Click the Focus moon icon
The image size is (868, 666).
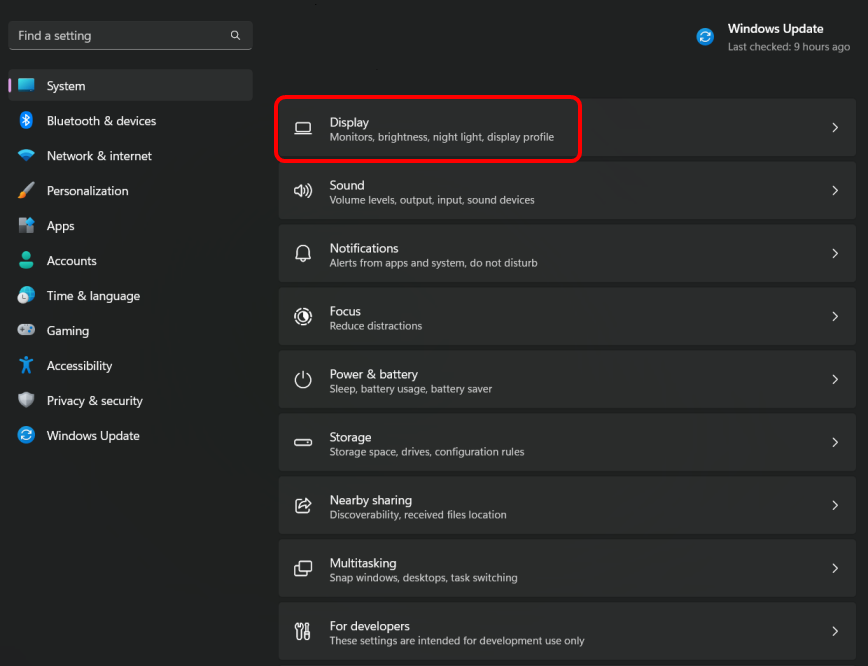(x=303, y=317)
